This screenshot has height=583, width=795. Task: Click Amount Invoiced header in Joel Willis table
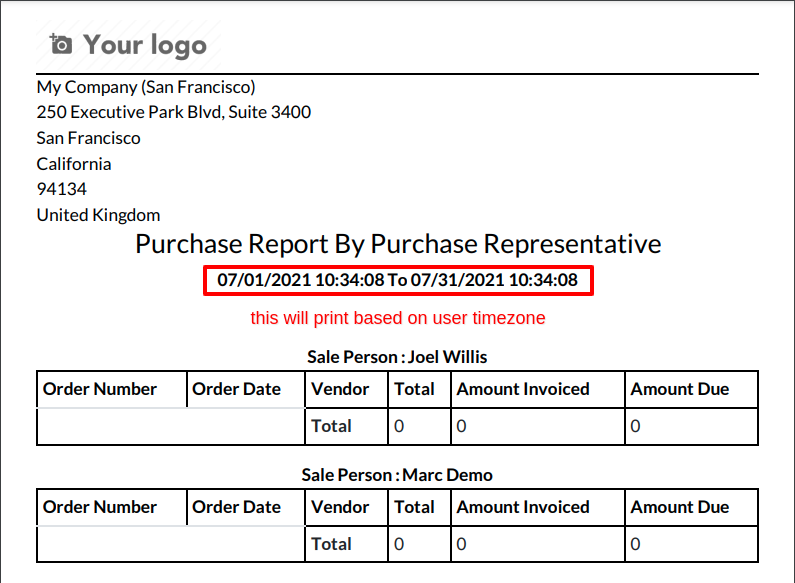[523, 389]
